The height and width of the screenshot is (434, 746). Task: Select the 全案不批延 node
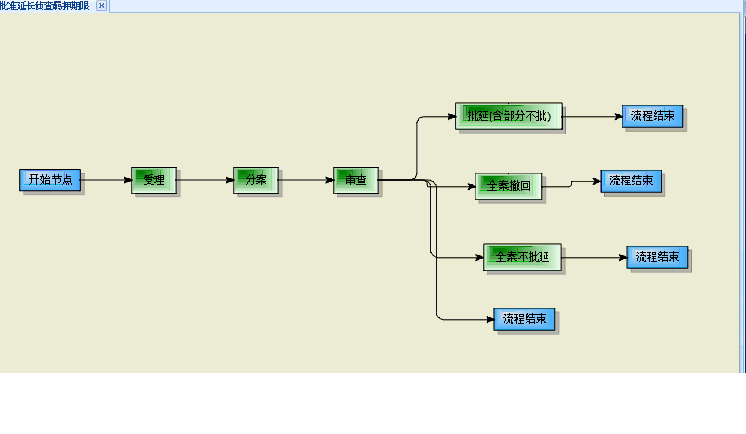522,257
